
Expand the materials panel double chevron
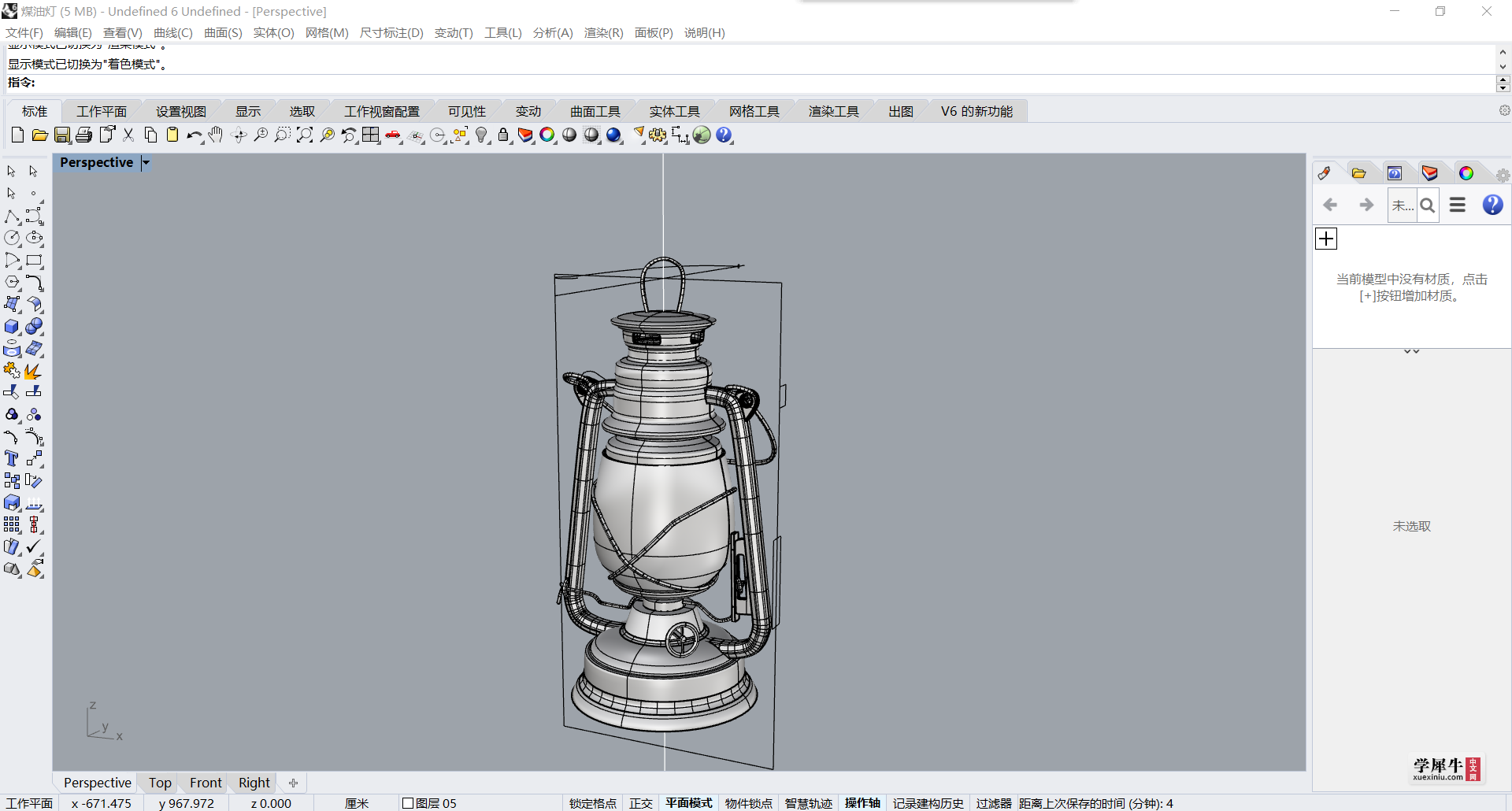(1411, 351)
